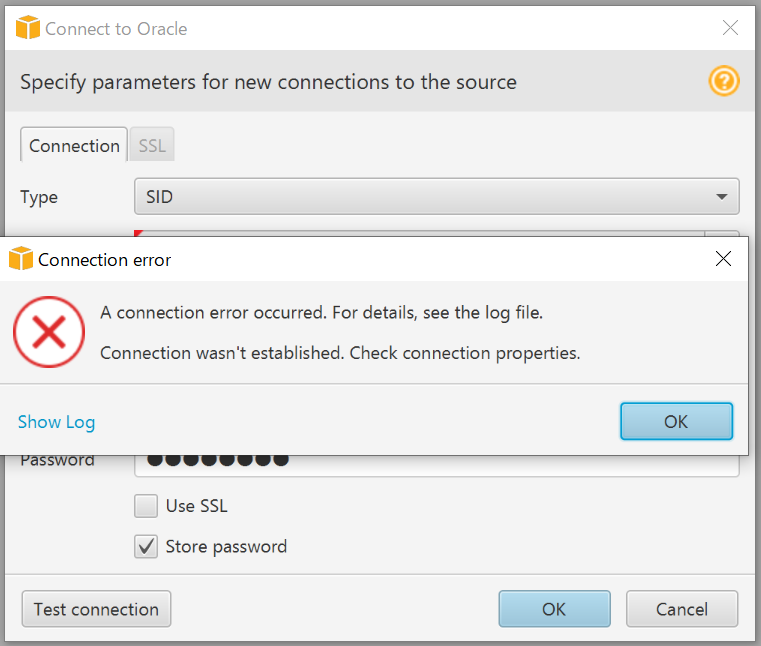The width and height of the screenshot is (761, 646).
Task: Confirm the connection settings with bottom OK
Action: click(x=554, y=609)
